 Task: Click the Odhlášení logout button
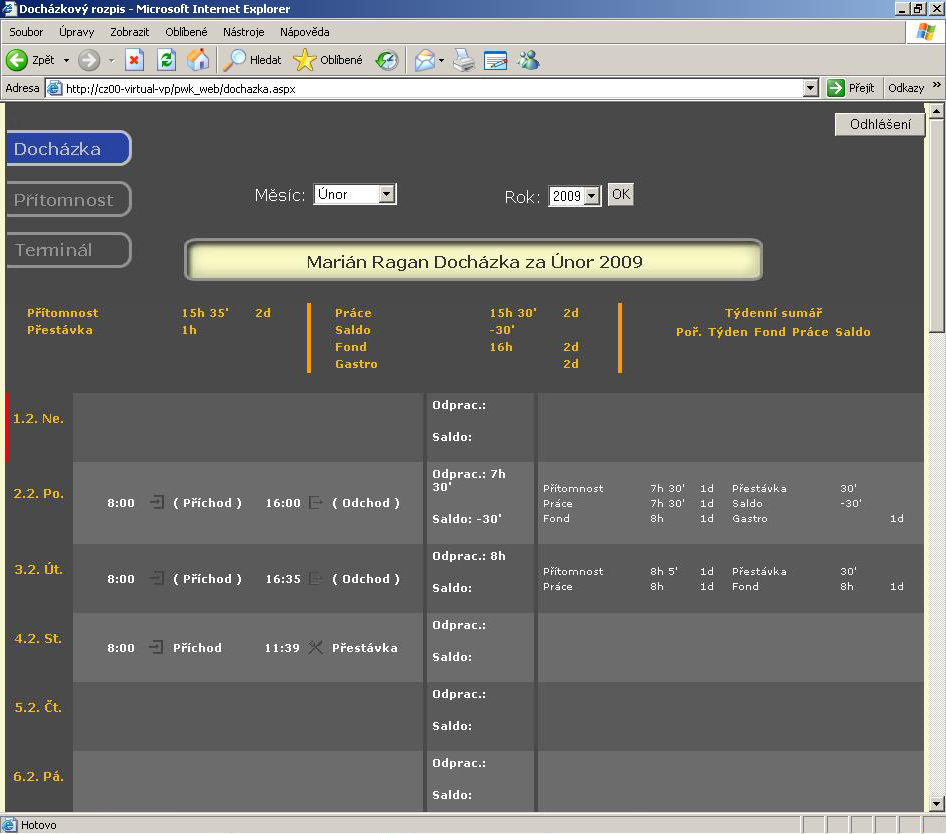pos(879,125)
